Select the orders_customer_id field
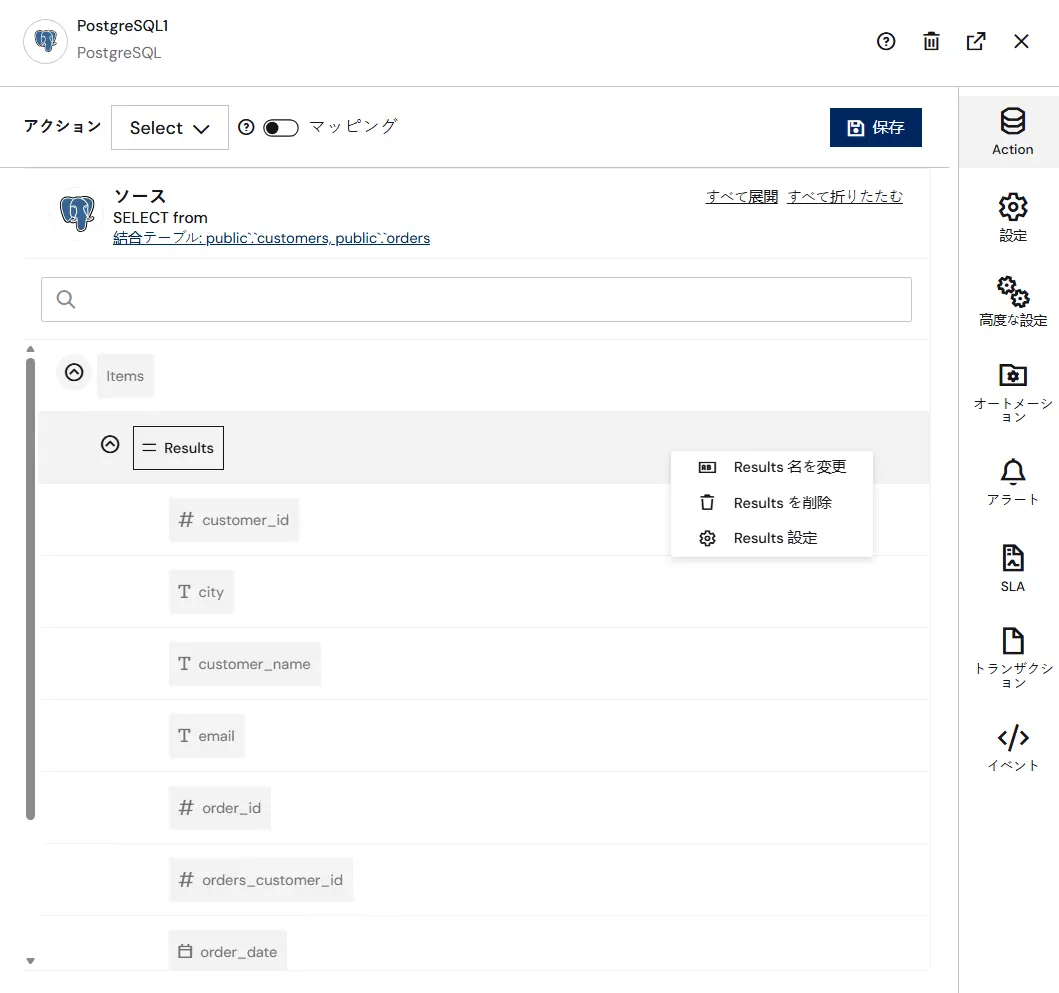Viewport: 1059px width, 993px height. click(x=261, y=880)
